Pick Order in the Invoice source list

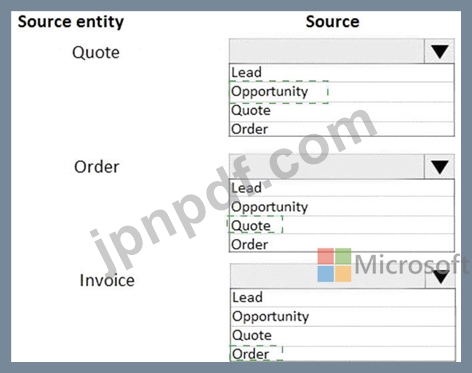(343, 354)
